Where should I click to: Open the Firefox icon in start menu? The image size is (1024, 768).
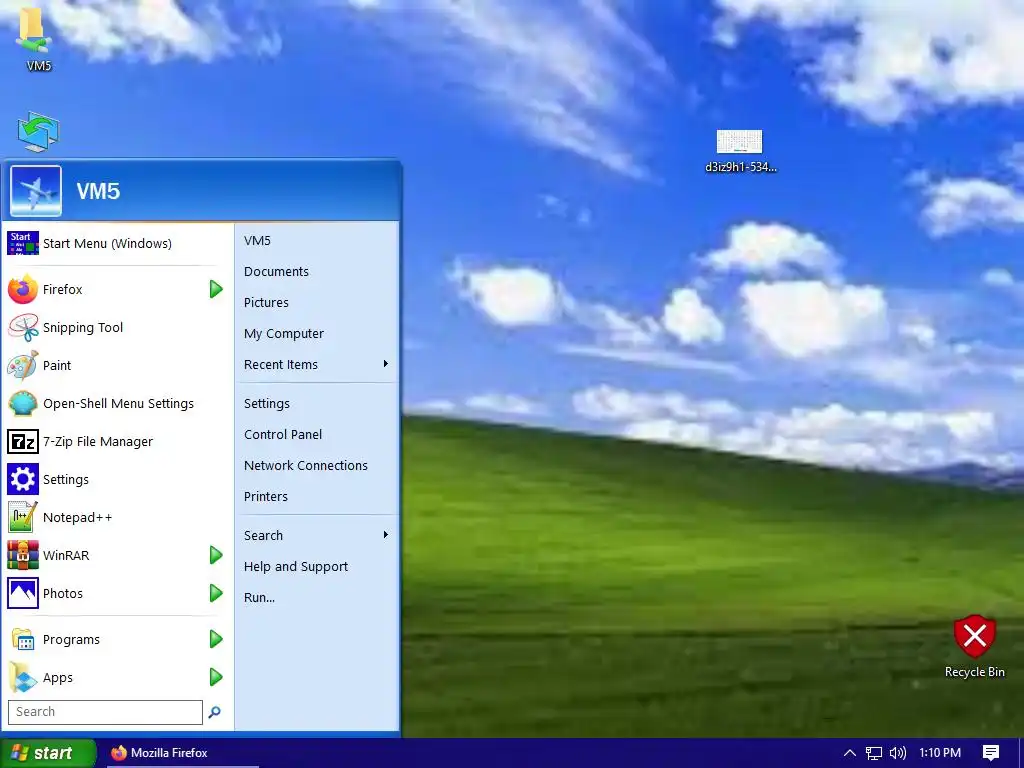point(23,289)
